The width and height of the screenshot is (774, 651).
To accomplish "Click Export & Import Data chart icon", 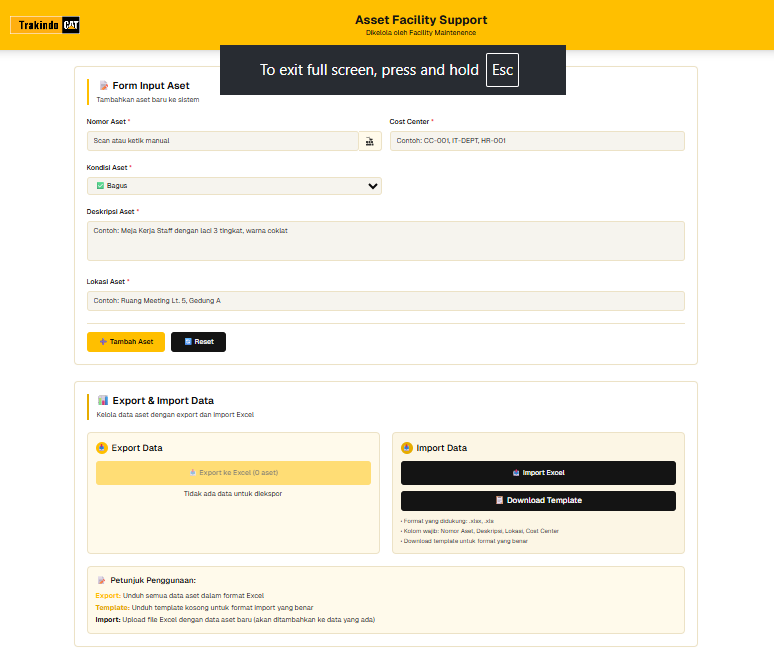I will pos(103,400).
